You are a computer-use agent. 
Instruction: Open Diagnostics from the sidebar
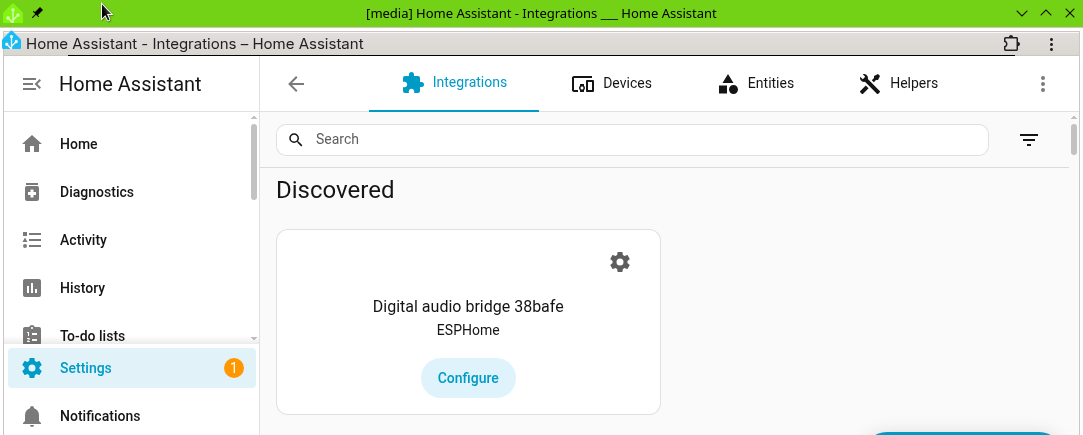(96, 192)
